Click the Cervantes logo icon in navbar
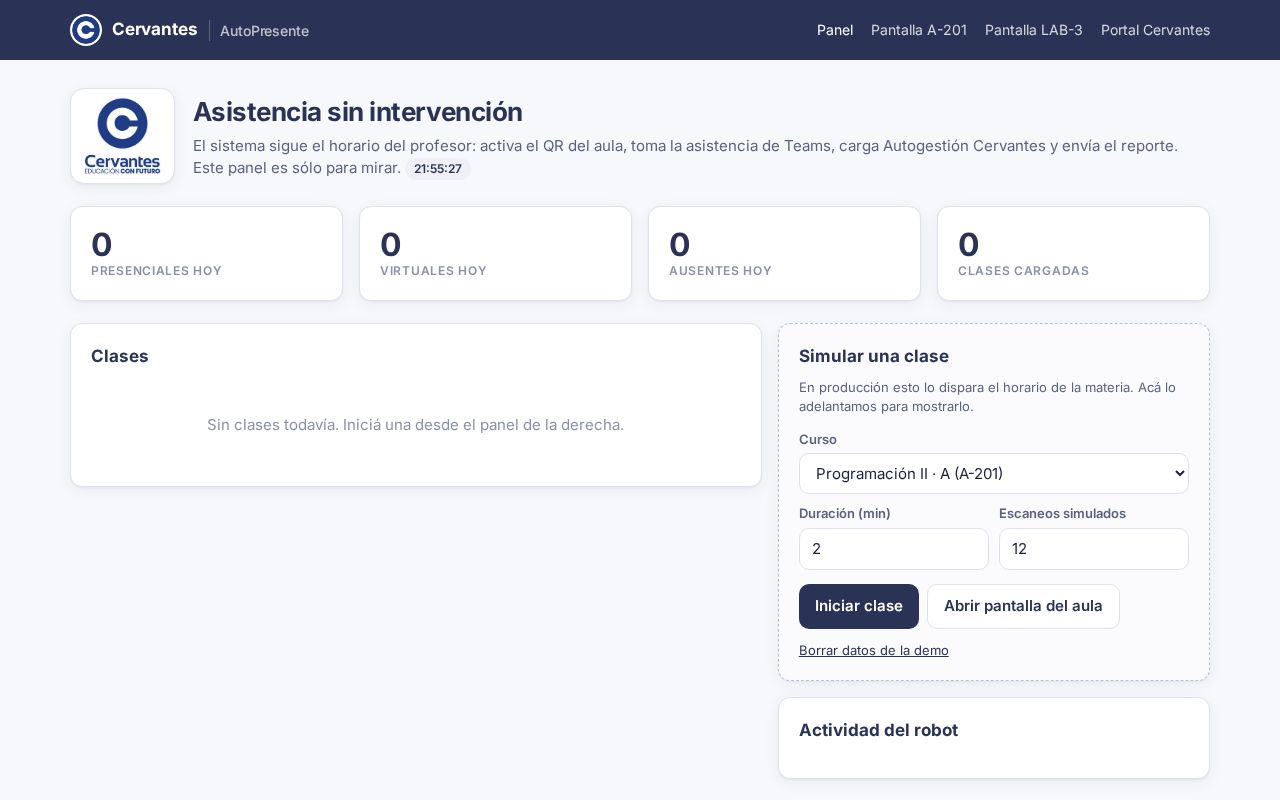 point(86,30)
